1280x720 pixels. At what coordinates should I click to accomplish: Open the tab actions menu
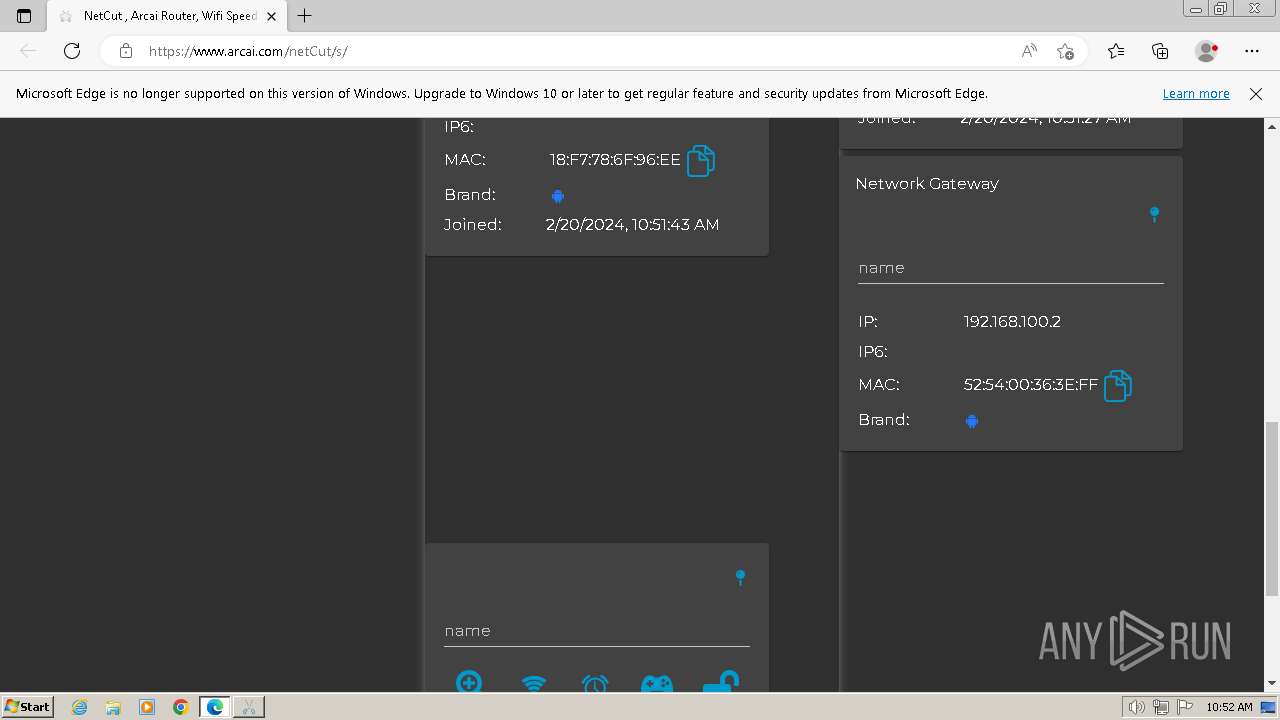coord(24,16)
